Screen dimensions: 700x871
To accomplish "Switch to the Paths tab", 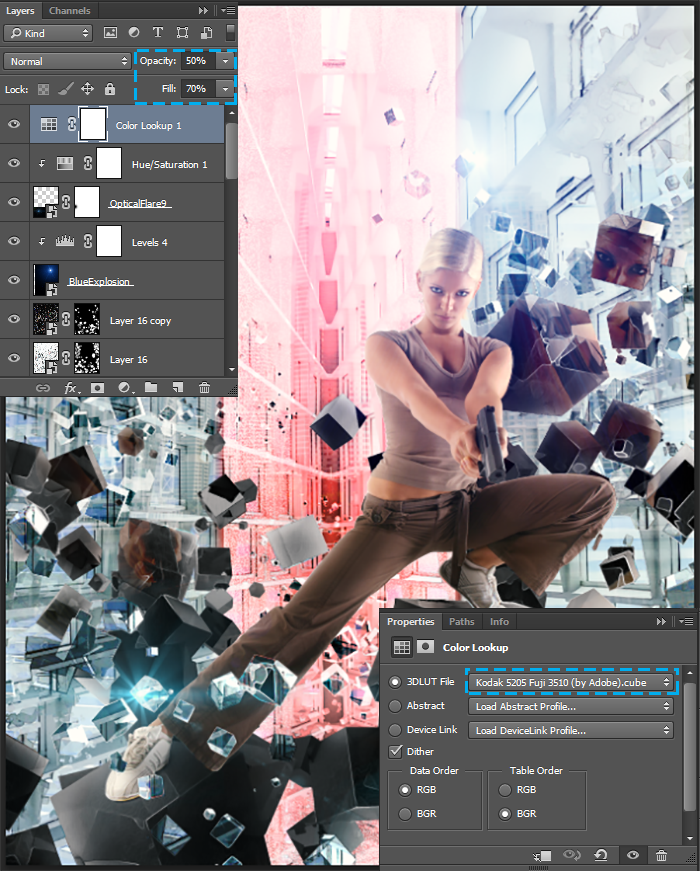I will [x=462, y=622].
